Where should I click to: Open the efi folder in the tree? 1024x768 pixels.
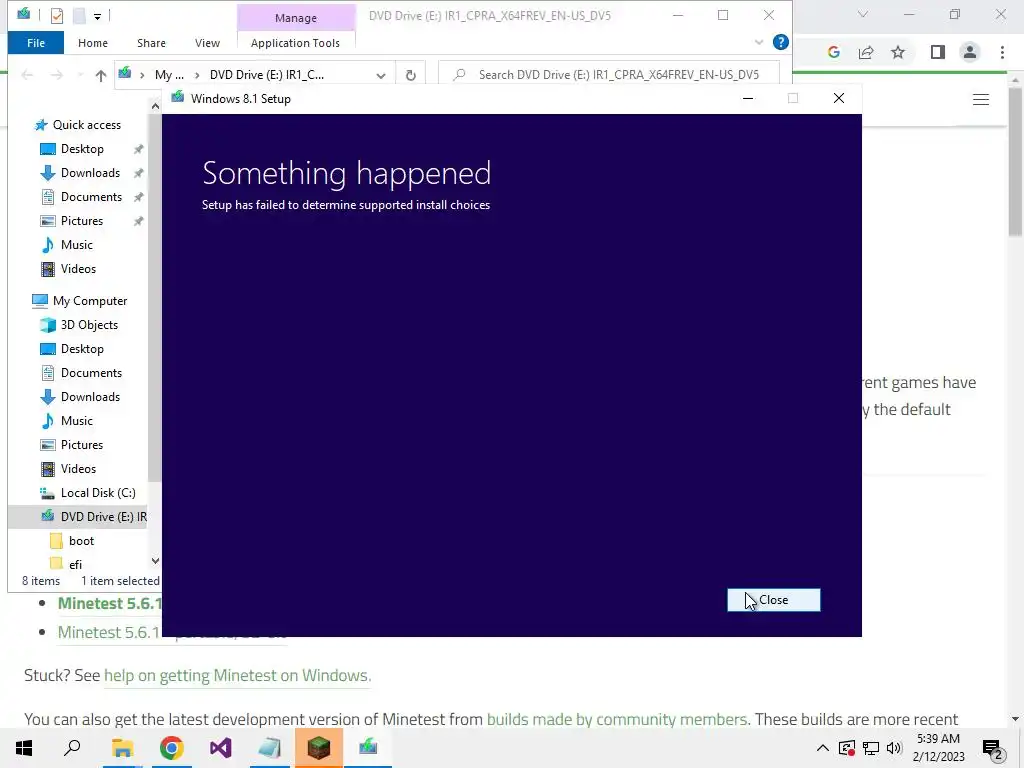pos(75,564)
